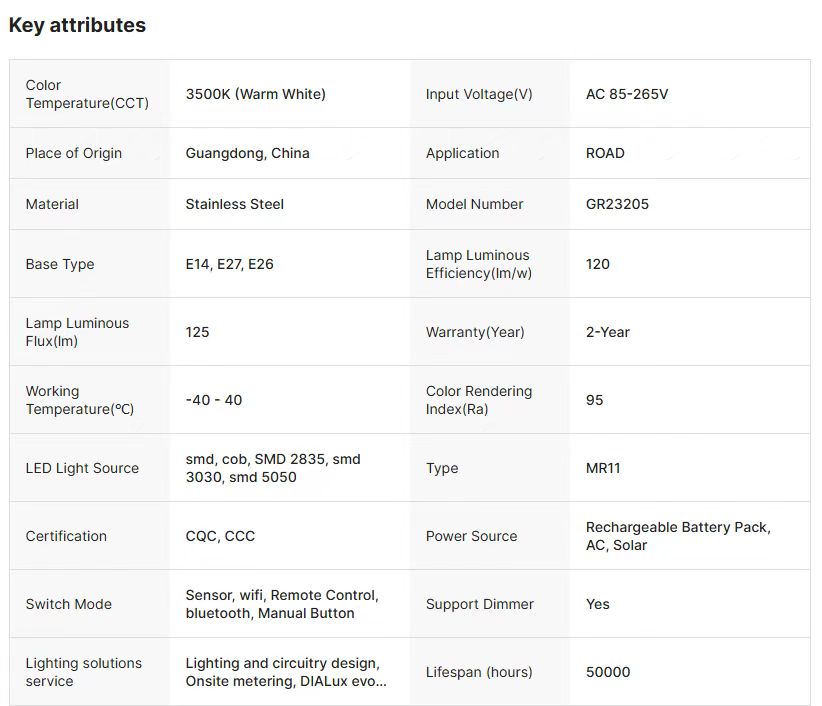The height and width of the screenshot is (706, 822).
Task: Select the AC 85-265V input voltage value
Action: coord(626,94)
